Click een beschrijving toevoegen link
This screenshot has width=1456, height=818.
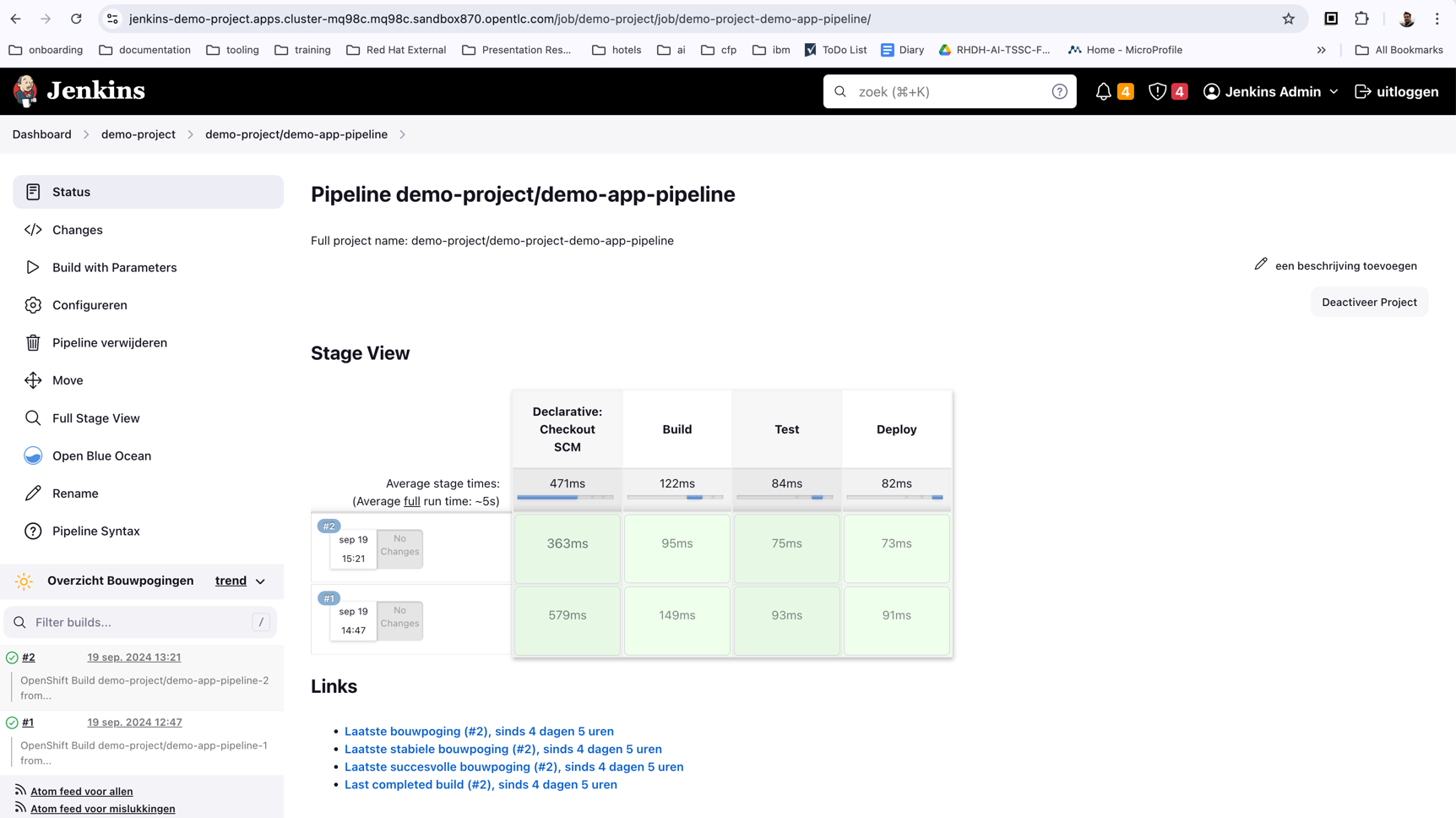(1336, 265)
